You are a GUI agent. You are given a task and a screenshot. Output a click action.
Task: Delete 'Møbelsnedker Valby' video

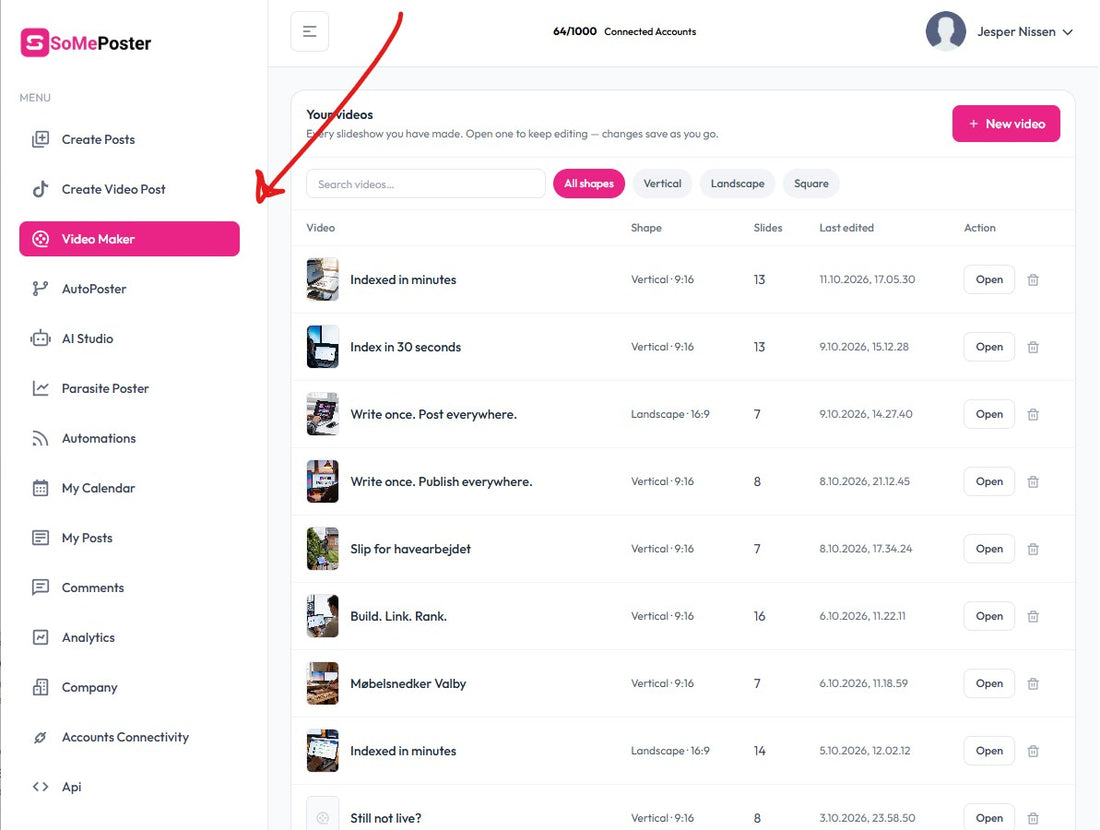(x=1033, y=683)
